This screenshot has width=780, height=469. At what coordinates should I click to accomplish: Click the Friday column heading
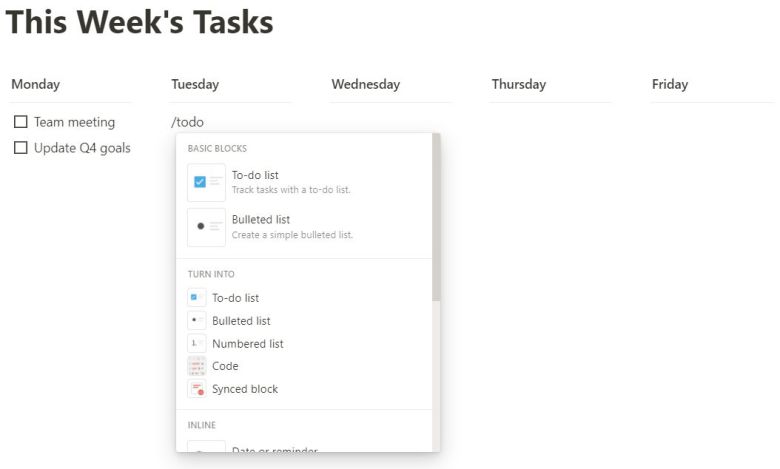click(670, 84)
